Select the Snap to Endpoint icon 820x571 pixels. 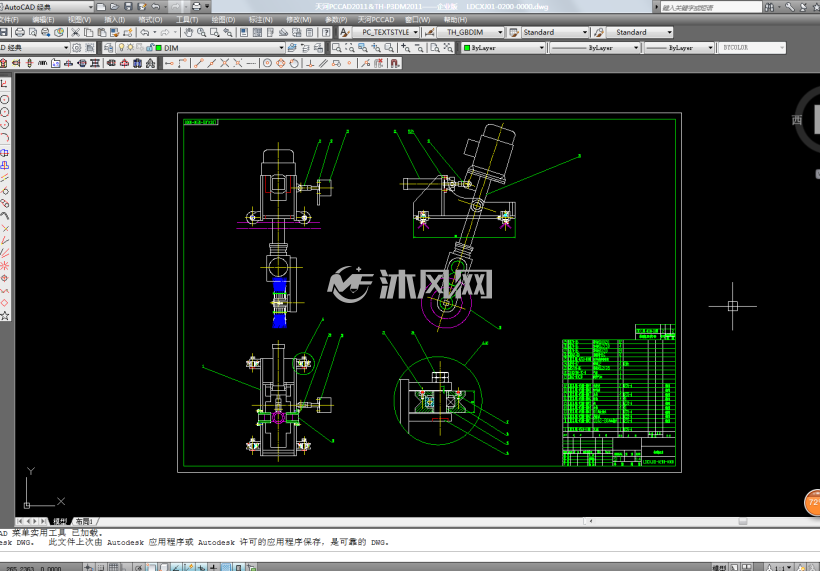[x=199, y=63]
